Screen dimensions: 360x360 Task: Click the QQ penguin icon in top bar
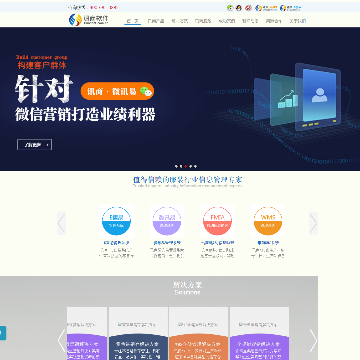click(239, 8)
